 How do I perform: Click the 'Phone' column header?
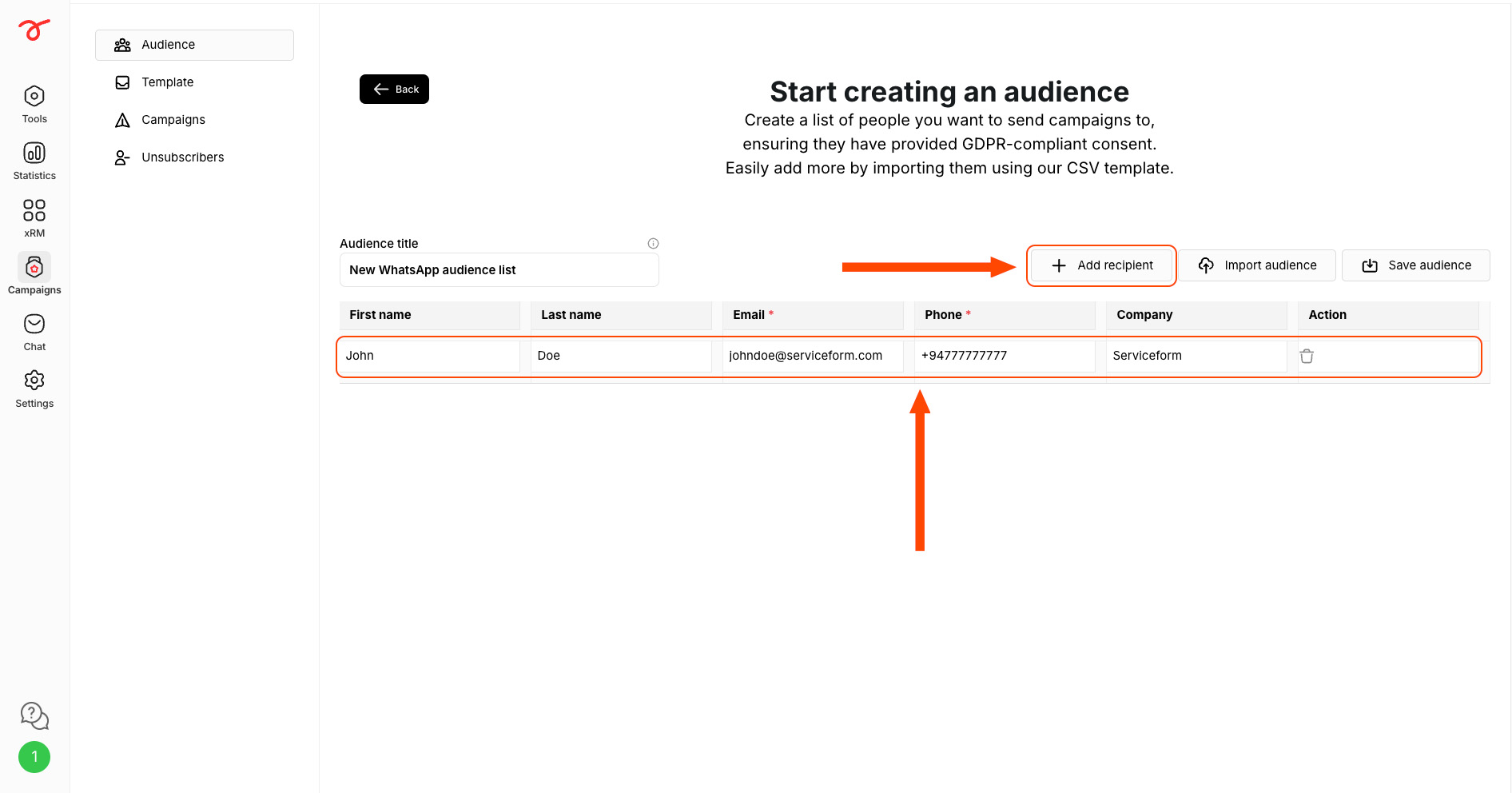1005,315
